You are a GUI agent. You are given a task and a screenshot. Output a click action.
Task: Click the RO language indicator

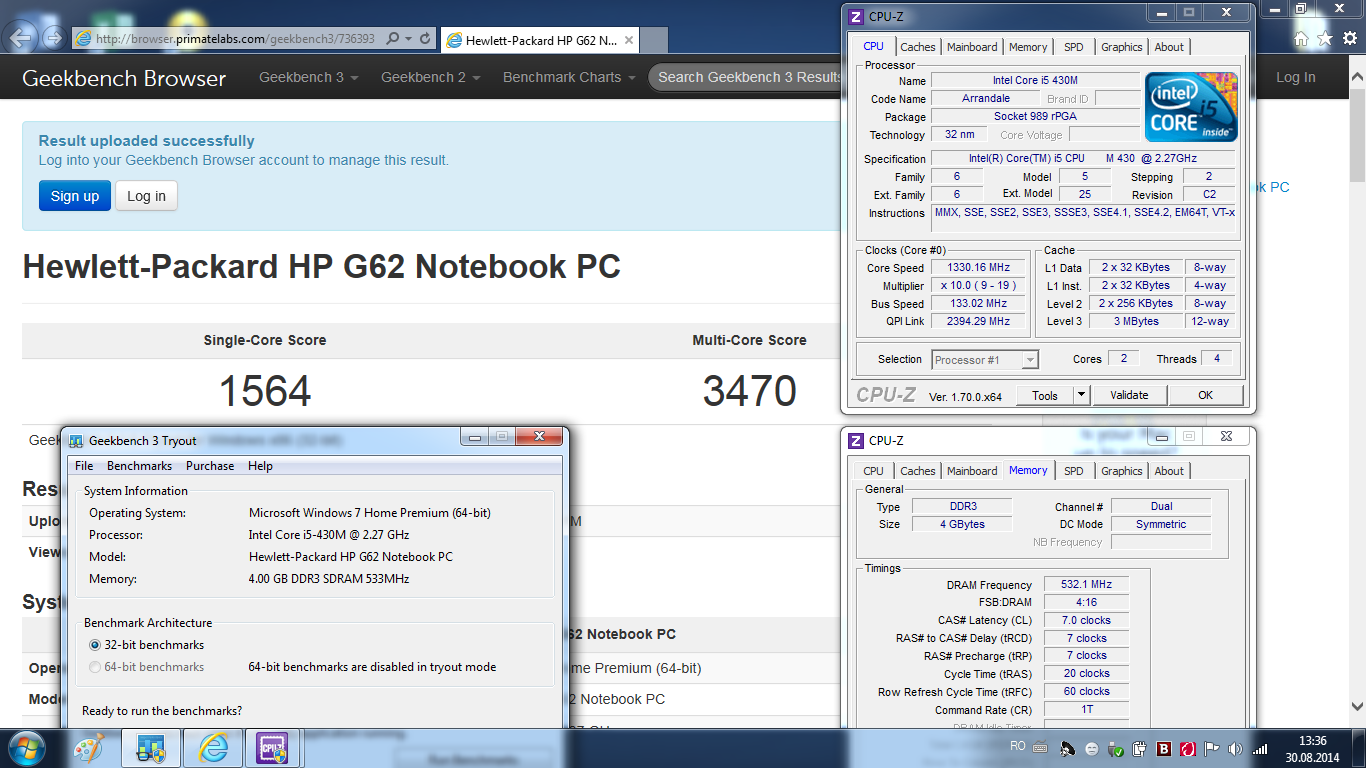point(1018,746)
